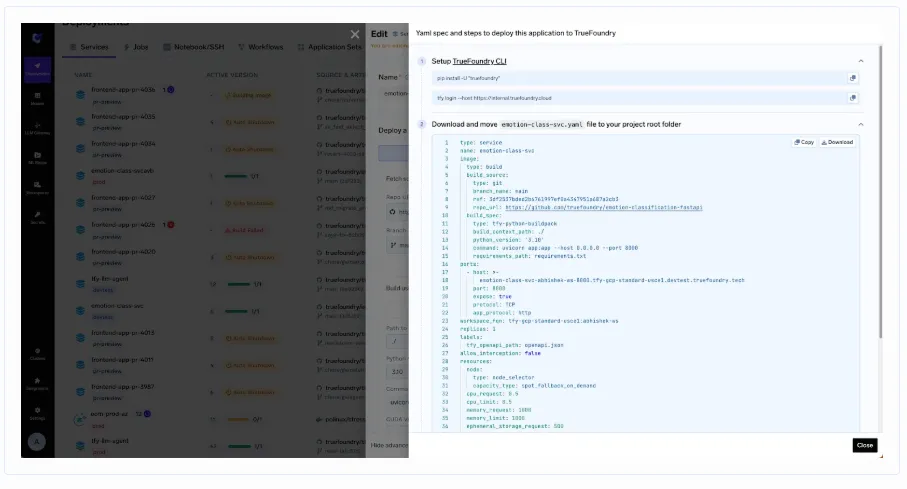Open the Application Sets tab

(x=329, y=47)
